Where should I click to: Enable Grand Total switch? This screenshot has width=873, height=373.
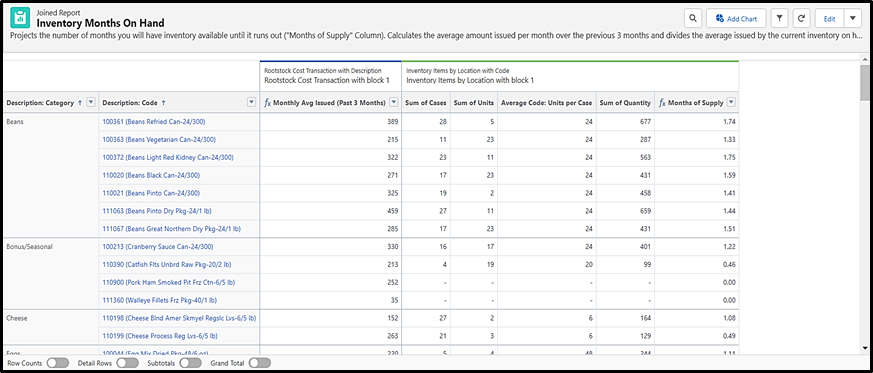click(x=259, y=363)
